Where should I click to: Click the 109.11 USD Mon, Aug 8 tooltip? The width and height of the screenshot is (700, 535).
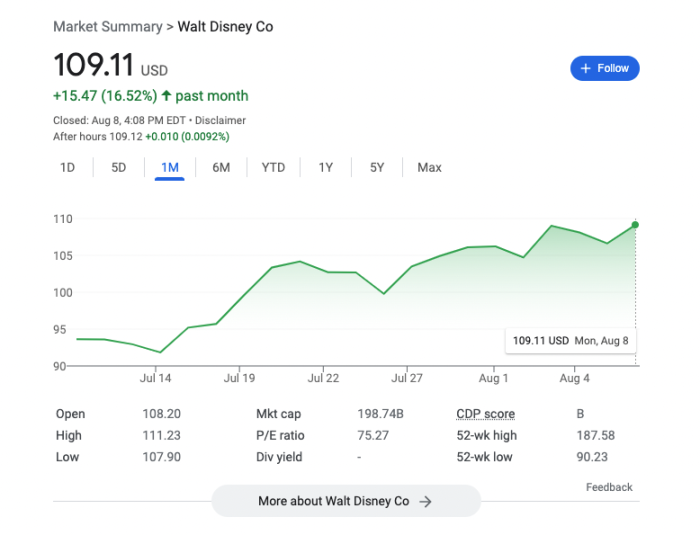570,340
